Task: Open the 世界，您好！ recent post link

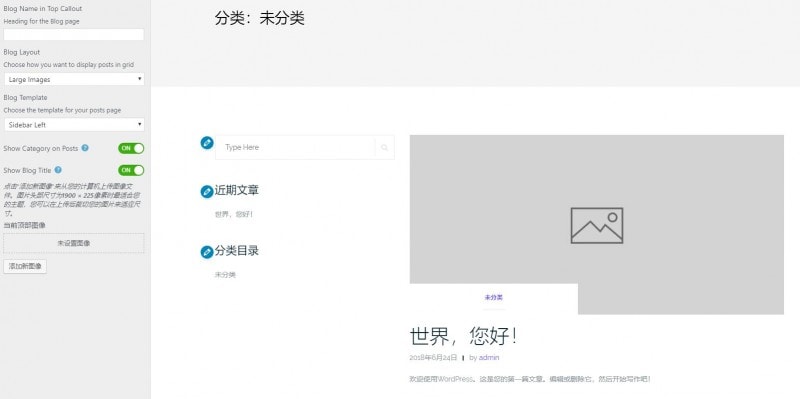Action: click(234, 214)
